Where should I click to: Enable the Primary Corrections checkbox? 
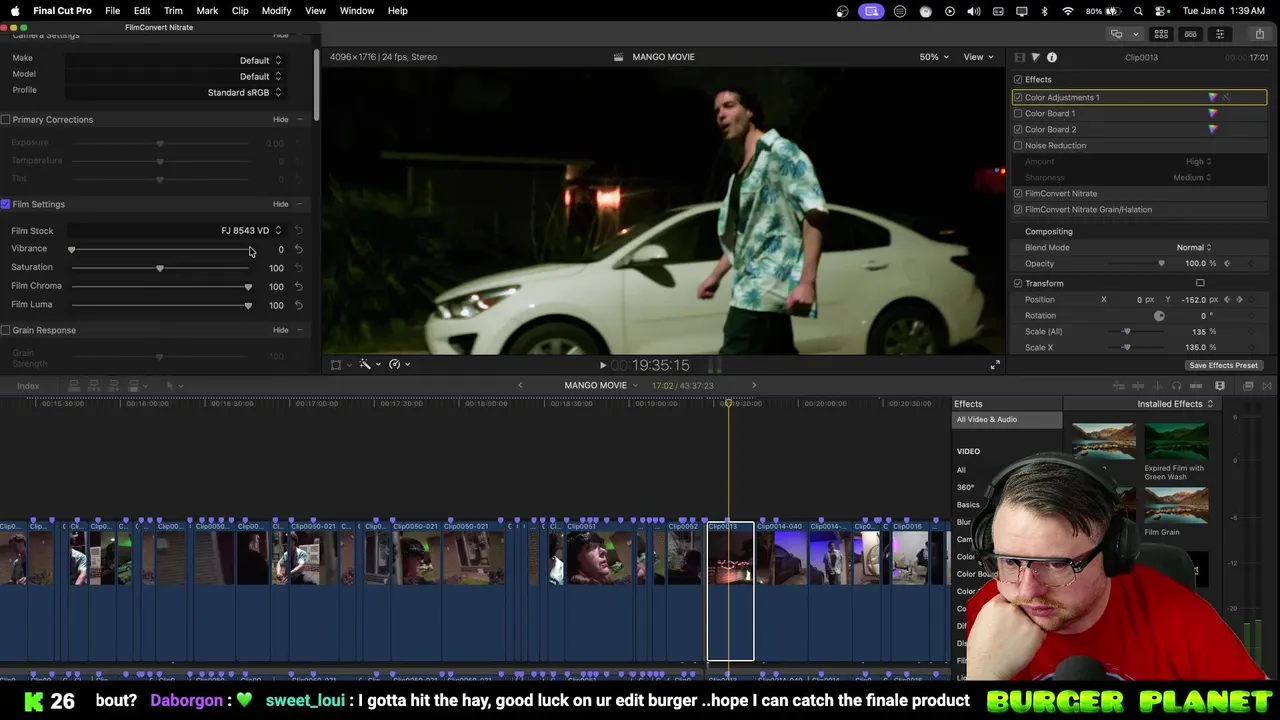coord(6,119)
